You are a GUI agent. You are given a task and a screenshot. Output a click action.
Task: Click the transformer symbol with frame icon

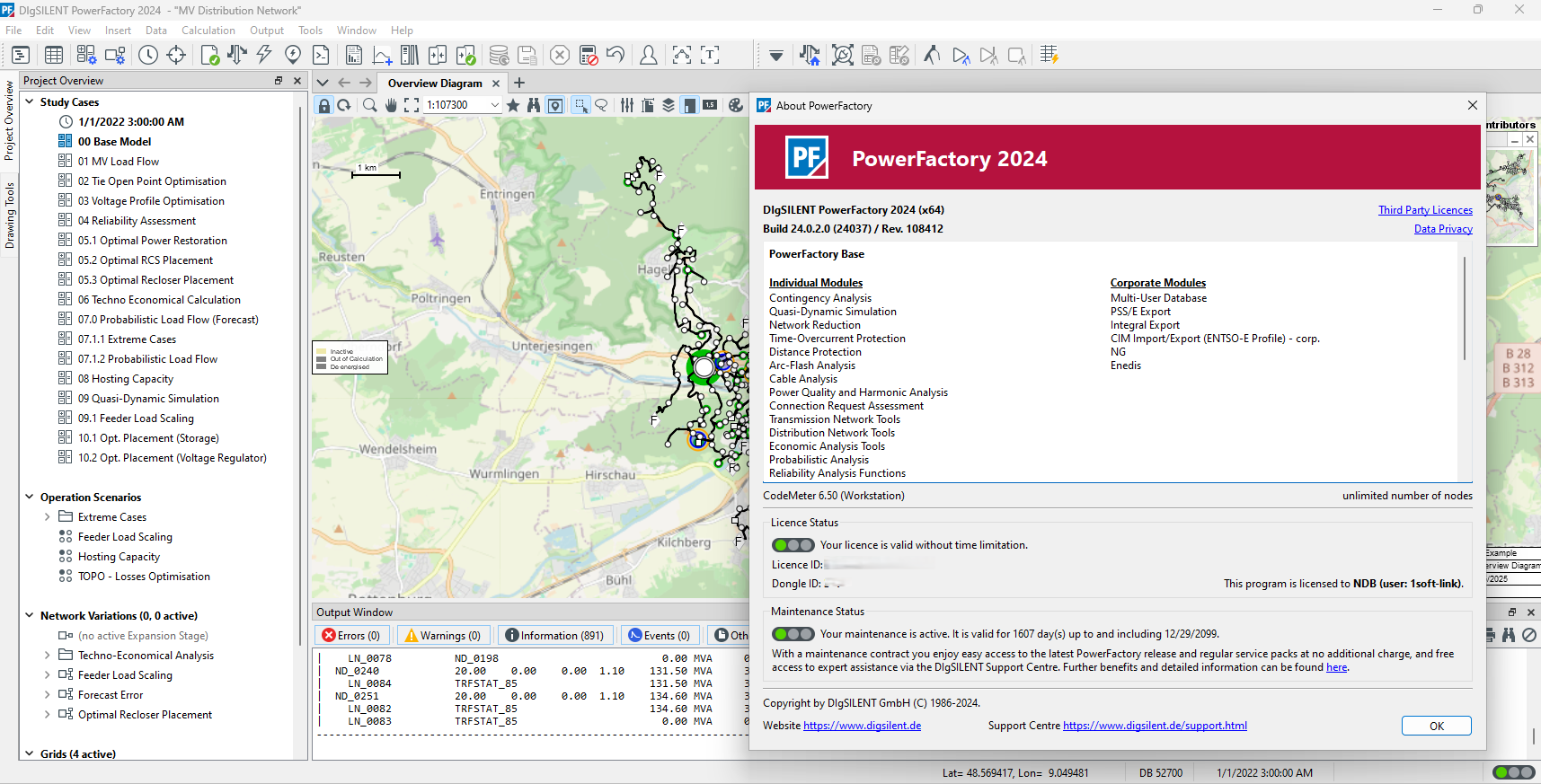pyautogui.click(x=843, y=55)
